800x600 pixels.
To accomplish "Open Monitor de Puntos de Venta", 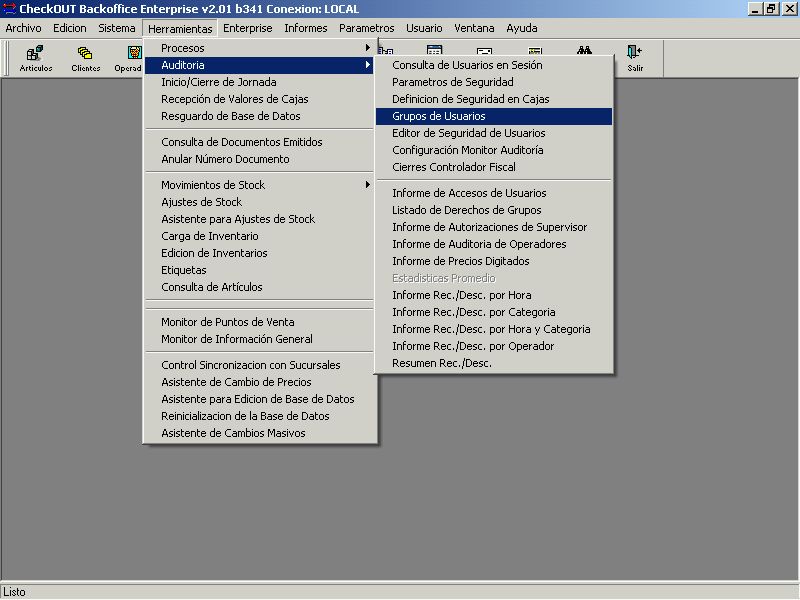I will 260,322.
